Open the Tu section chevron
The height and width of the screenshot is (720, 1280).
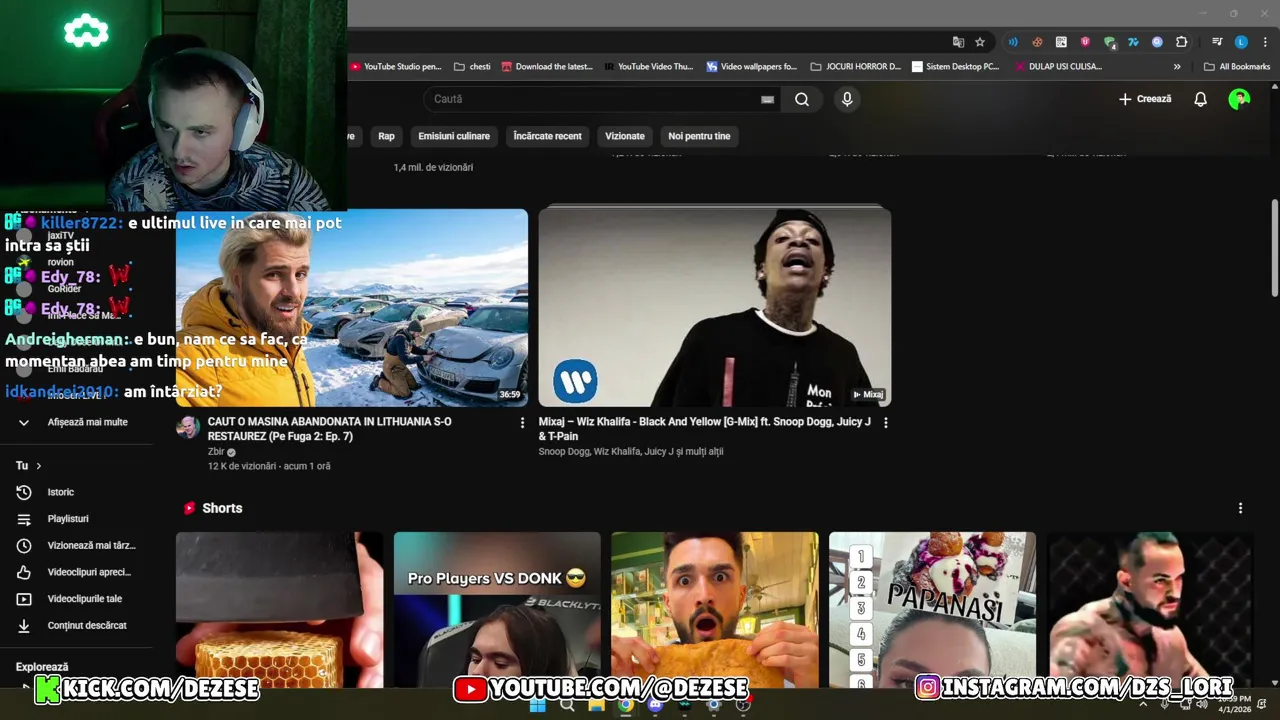click(39, 466)
